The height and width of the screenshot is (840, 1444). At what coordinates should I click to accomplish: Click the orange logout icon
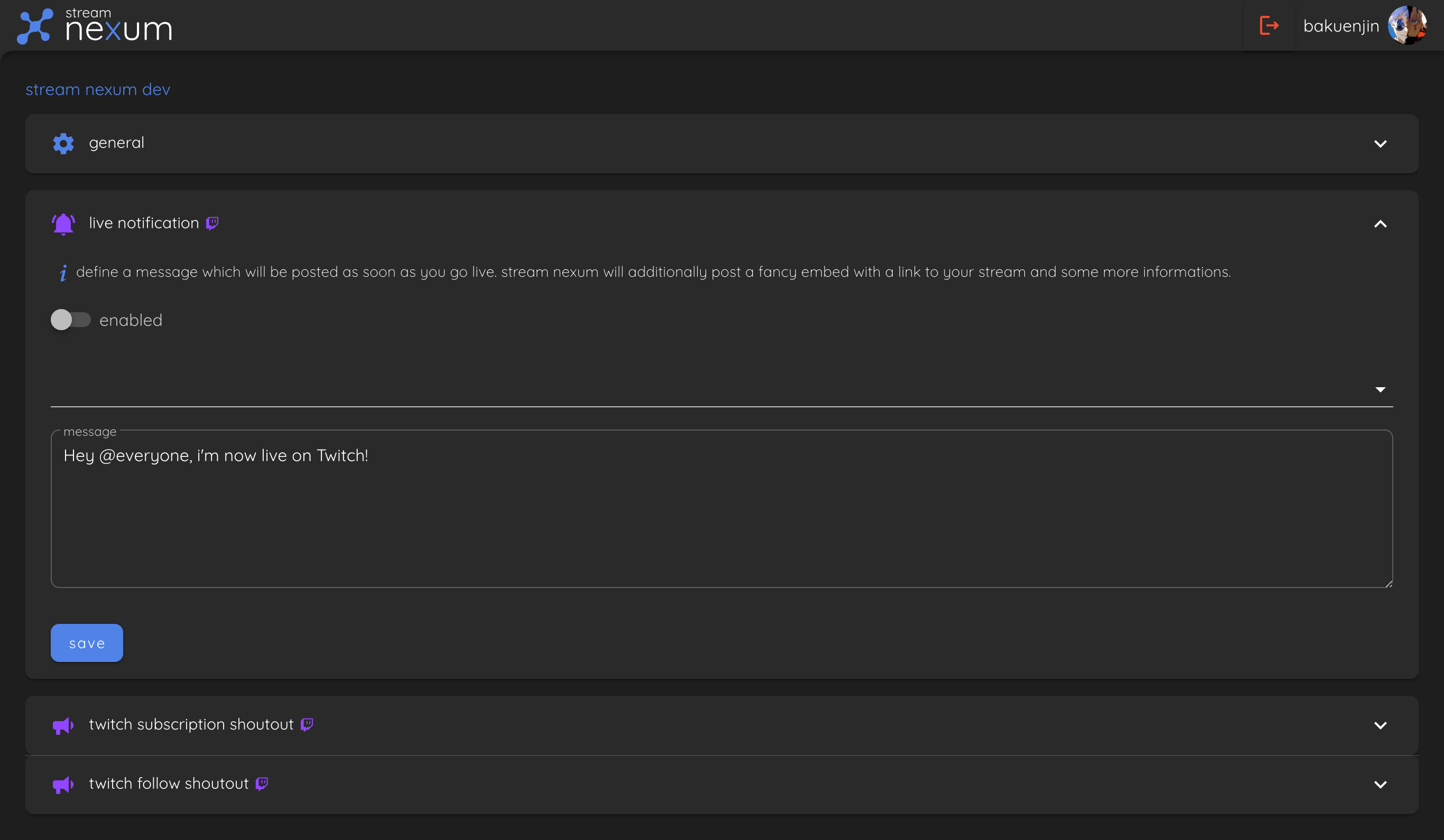tap(1269, 25)
